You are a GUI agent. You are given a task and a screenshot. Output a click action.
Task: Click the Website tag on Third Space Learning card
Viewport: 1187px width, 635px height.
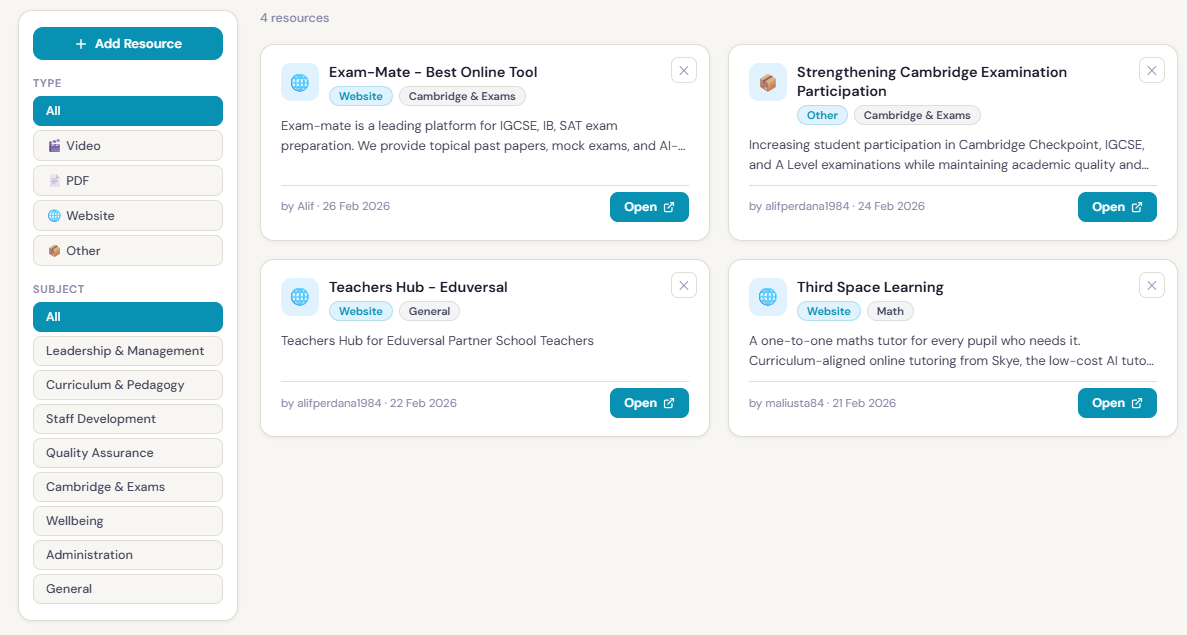pyautogui.click(x=829, y=311)
